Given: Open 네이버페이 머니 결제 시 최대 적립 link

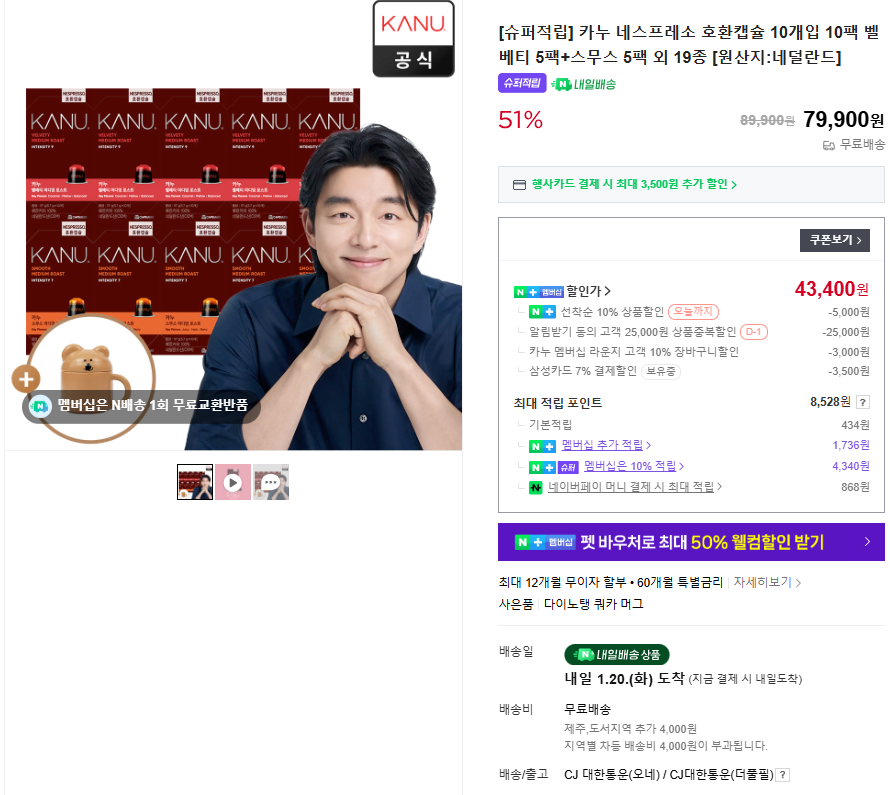Looking at the screenshot, I should click(635, 487).
